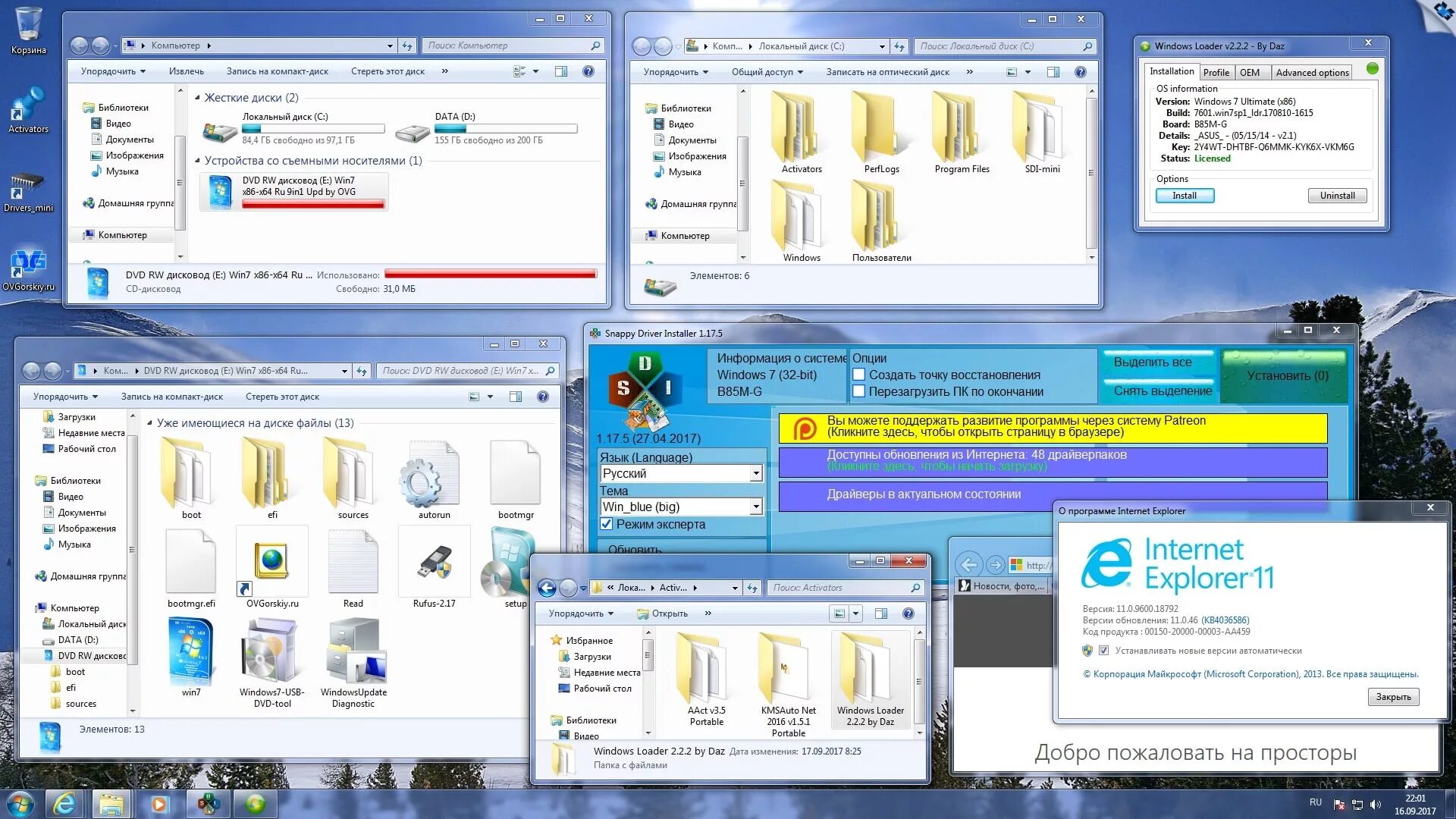Click Internet Explorer in the taskbar
This screenshot has width=1456, height=819.
coord(65,803)
